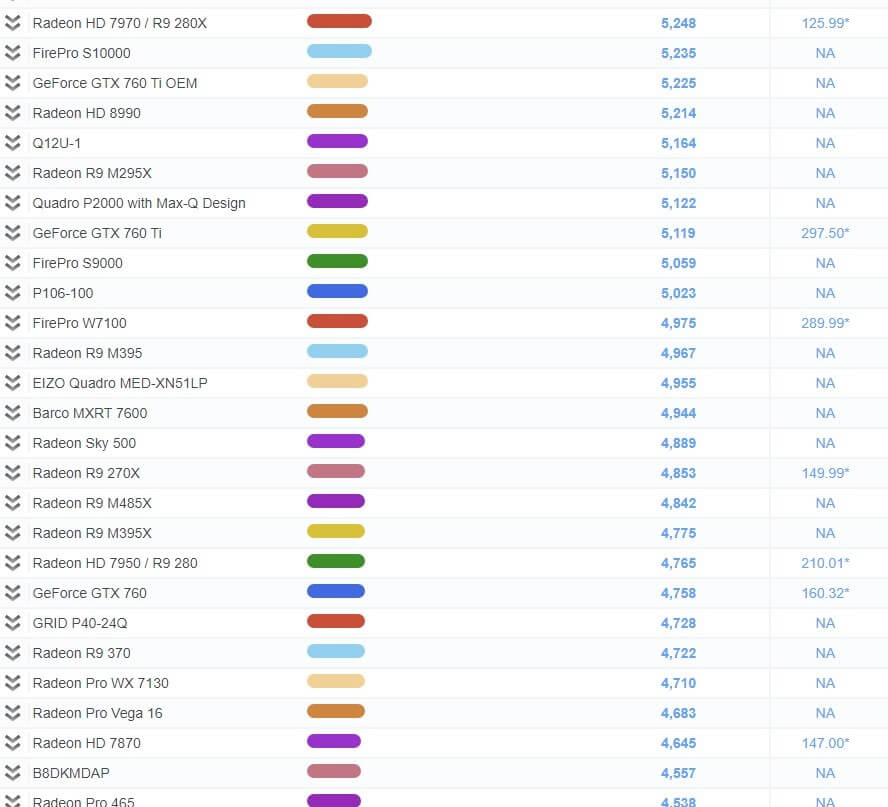Click the green bar for FirePro S9000
888x807 pixels.
(x=338, y=262)
